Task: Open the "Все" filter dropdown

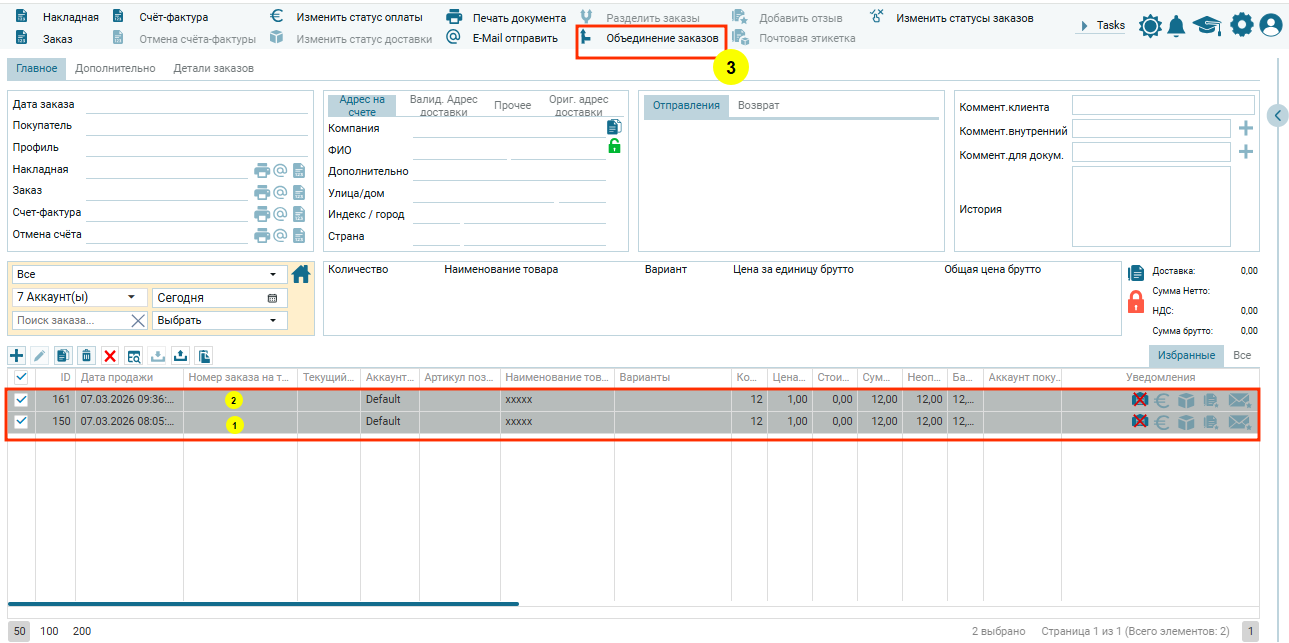Action: point(148,274)
